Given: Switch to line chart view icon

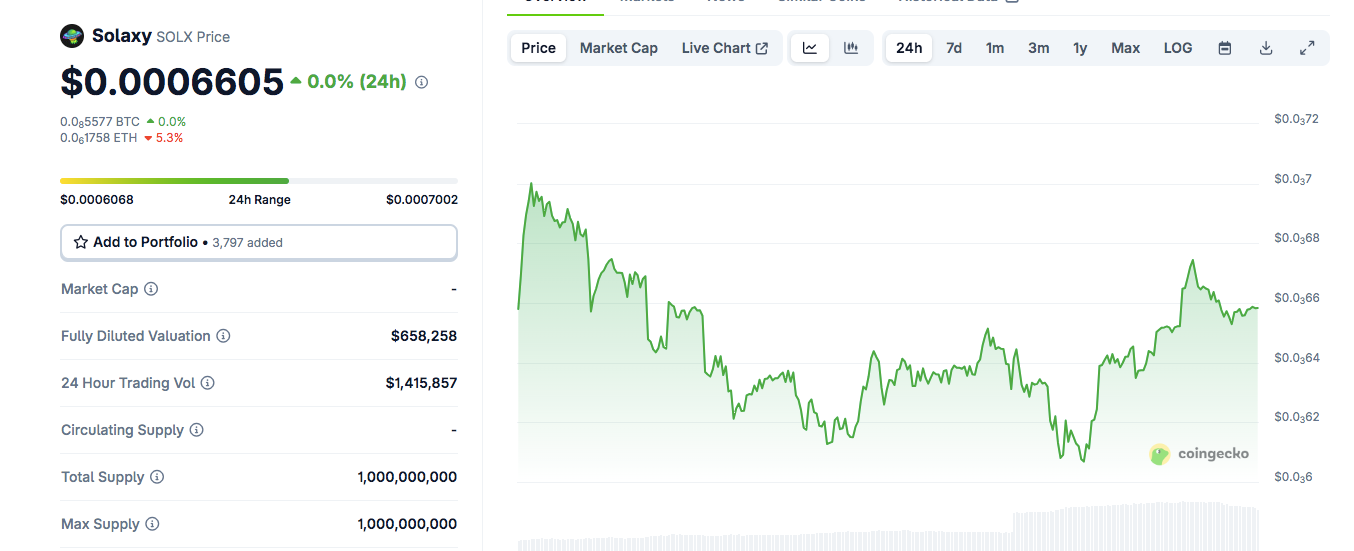Looking at the screenshot, I should (x=810, y=48).
